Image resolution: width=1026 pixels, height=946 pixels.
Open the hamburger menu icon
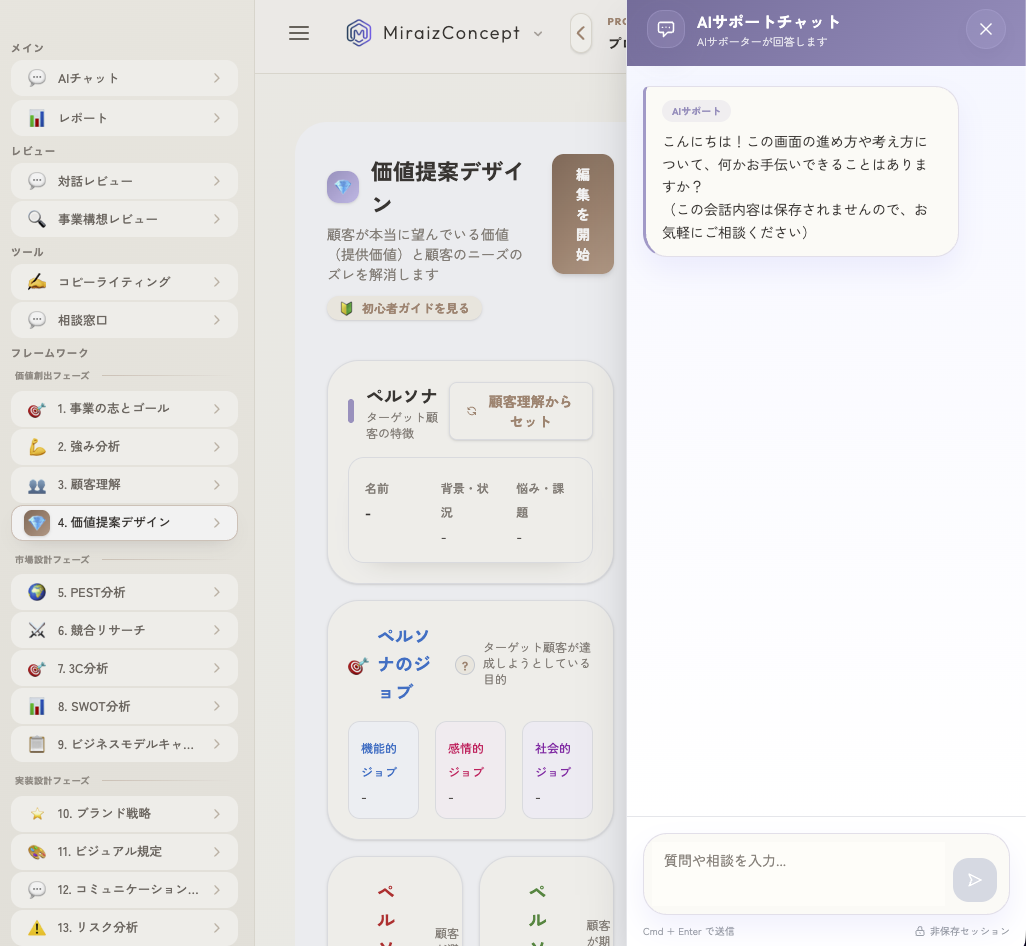click(299, 33)
